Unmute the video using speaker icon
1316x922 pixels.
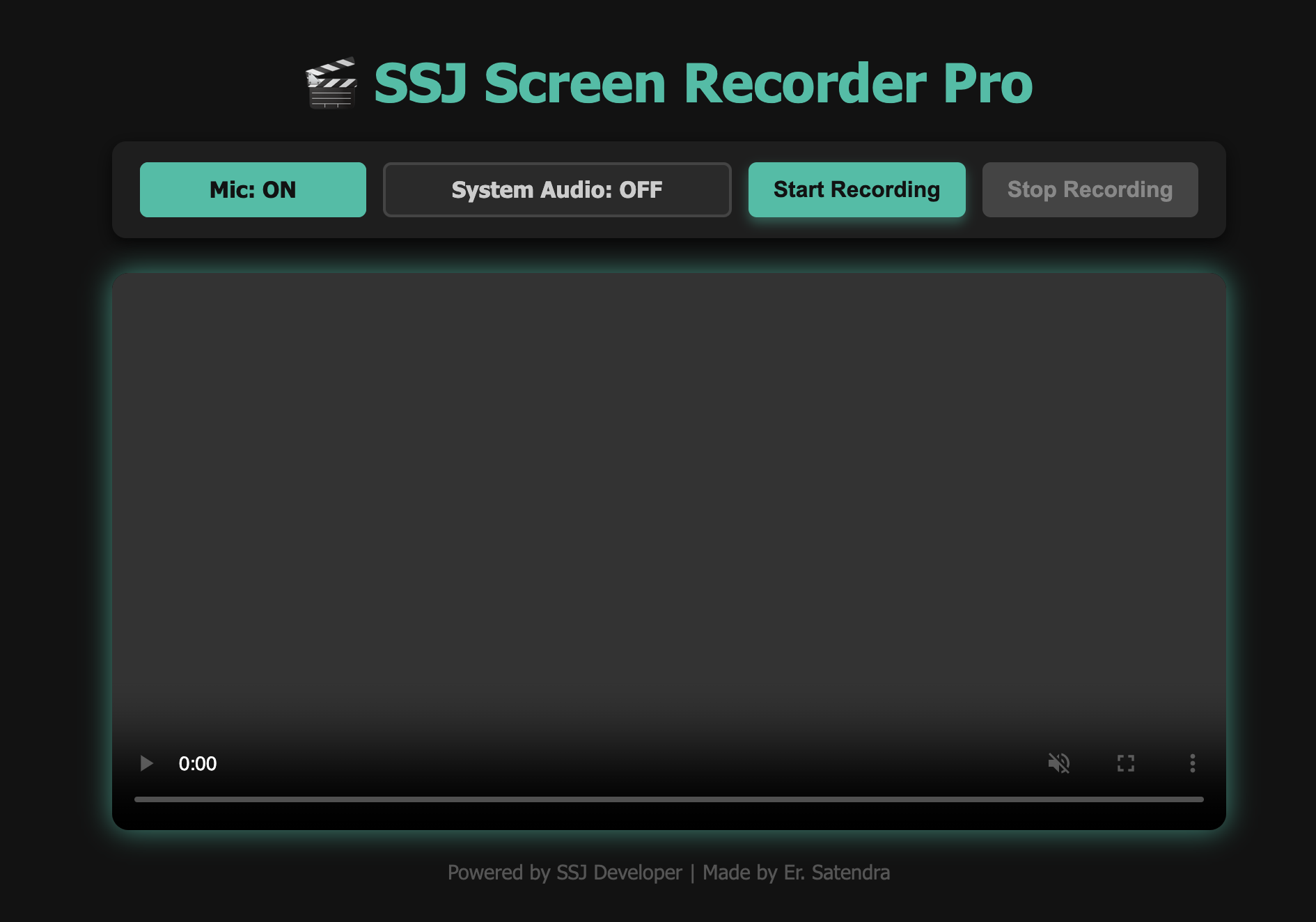1059,763
